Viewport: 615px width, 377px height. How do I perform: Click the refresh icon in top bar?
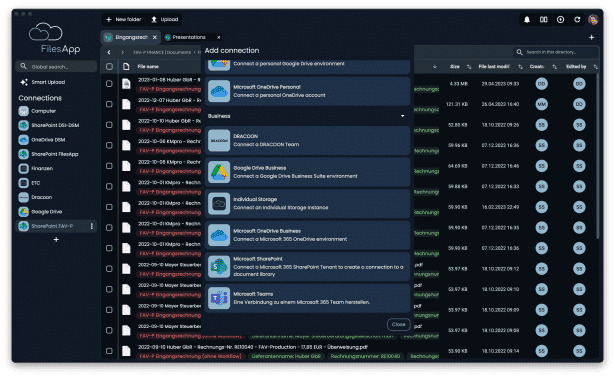[x=577, y=19]
